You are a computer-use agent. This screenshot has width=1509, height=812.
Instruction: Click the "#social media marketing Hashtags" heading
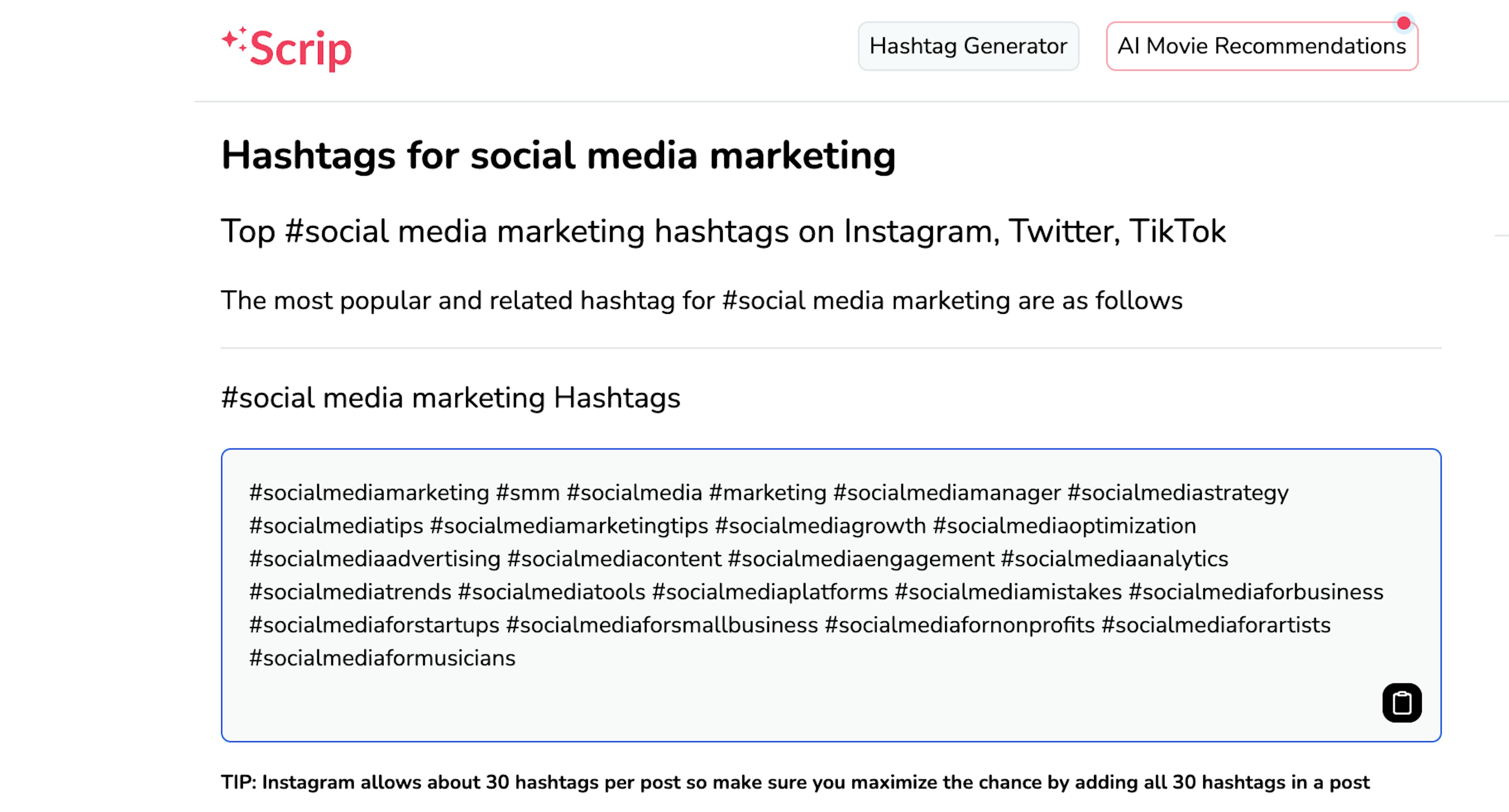tap(450, 398)
